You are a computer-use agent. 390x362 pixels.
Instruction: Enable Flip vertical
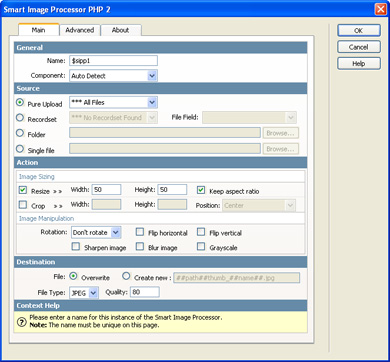[201, 232]
